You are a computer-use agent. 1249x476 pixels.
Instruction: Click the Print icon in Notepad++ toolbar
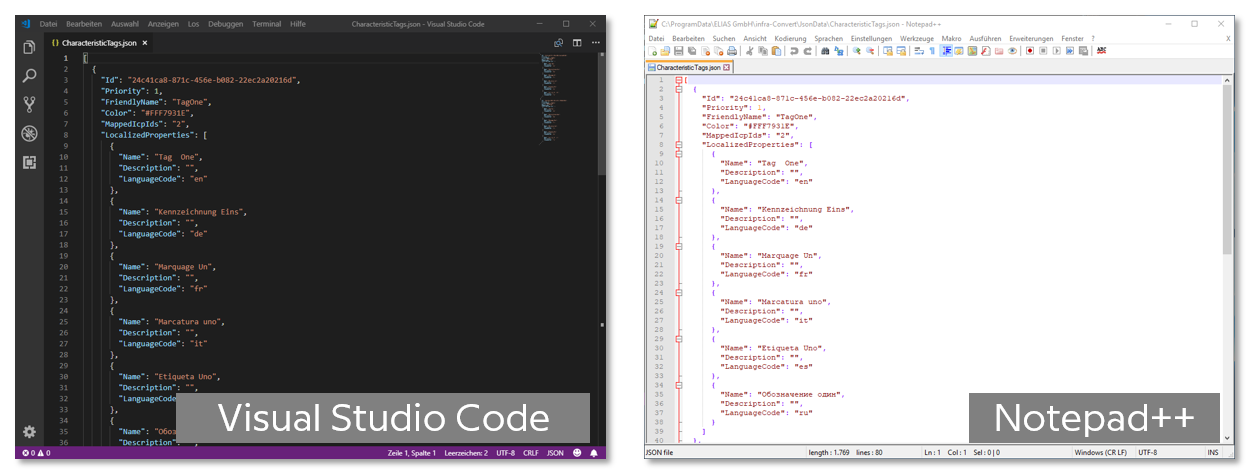click(733, 51)
